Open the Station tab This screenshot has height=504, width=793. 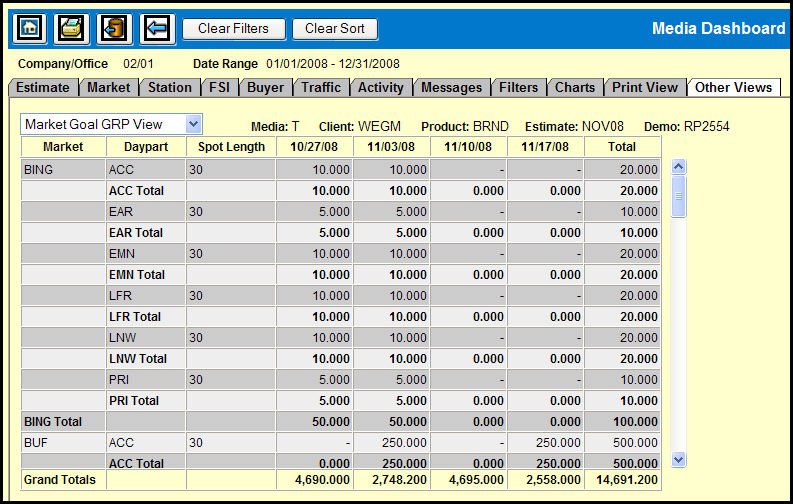click(169, 87)
